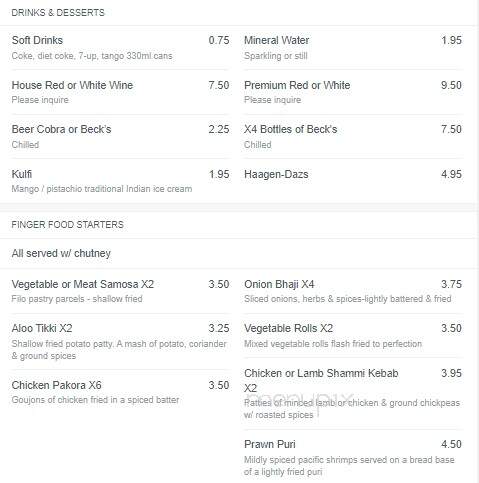Click the 0.75 price for Soft Drinks

(x=219, y=40)
